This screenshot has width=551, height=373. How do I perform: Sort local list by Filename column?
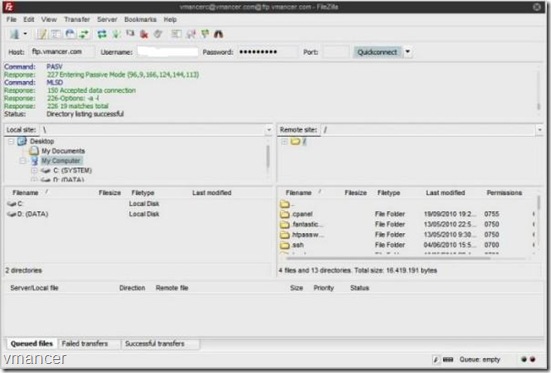click(25, 193)
